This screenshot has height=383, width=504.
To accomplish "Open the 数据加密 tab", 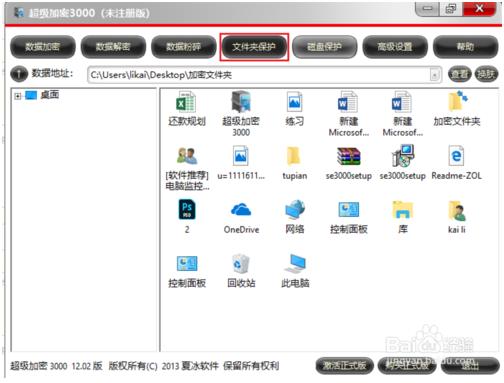I will pyautogui.click(x=43, y=46).
